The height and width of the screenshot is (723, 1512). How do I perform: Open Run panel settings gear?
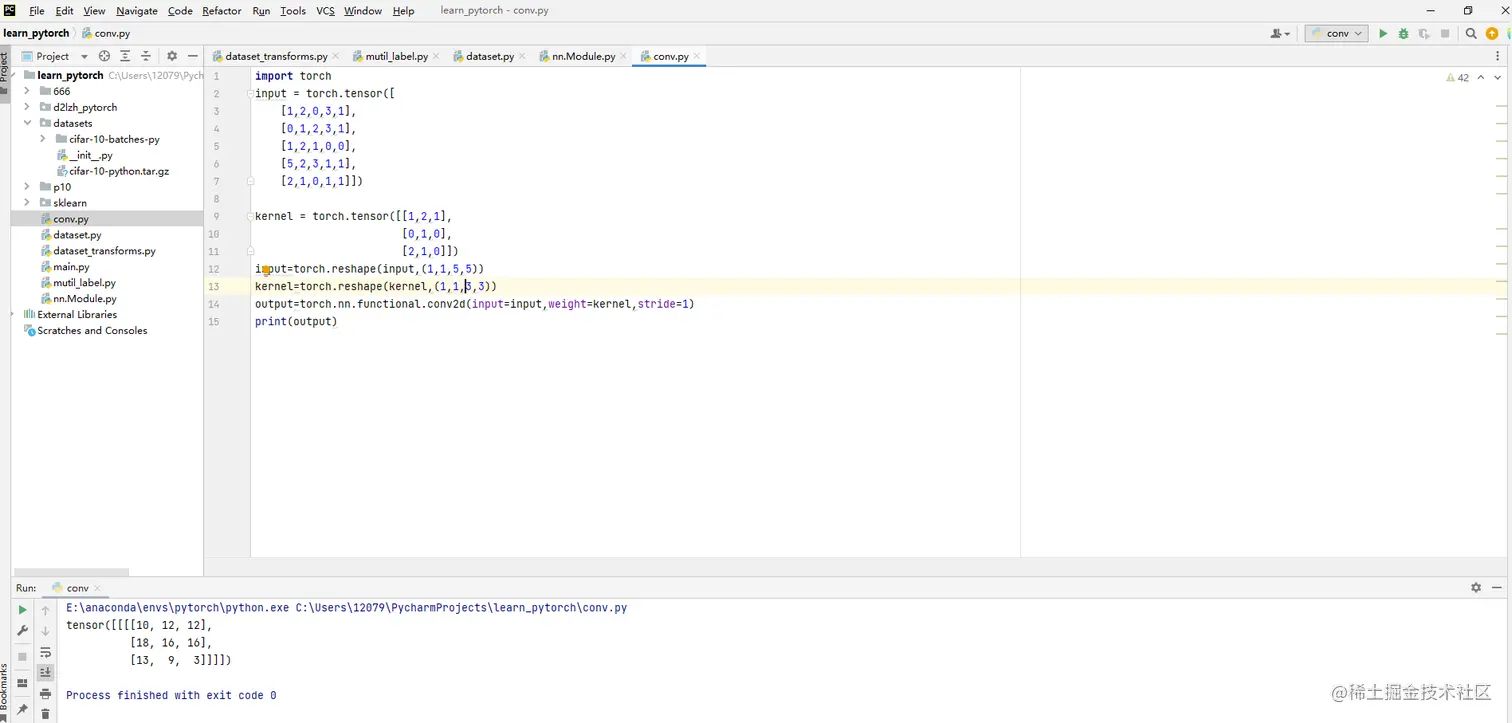tap(1476, 587)
